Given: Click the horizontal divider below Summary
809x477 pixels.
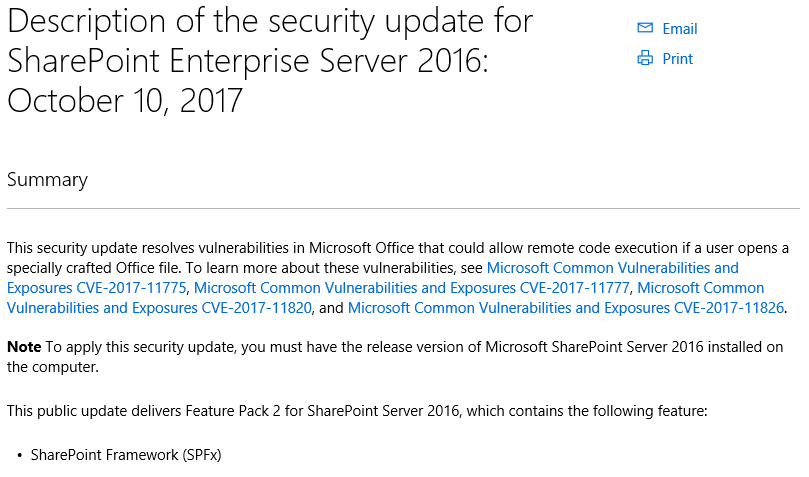Looking at the screenshot, I should [403, 208].
